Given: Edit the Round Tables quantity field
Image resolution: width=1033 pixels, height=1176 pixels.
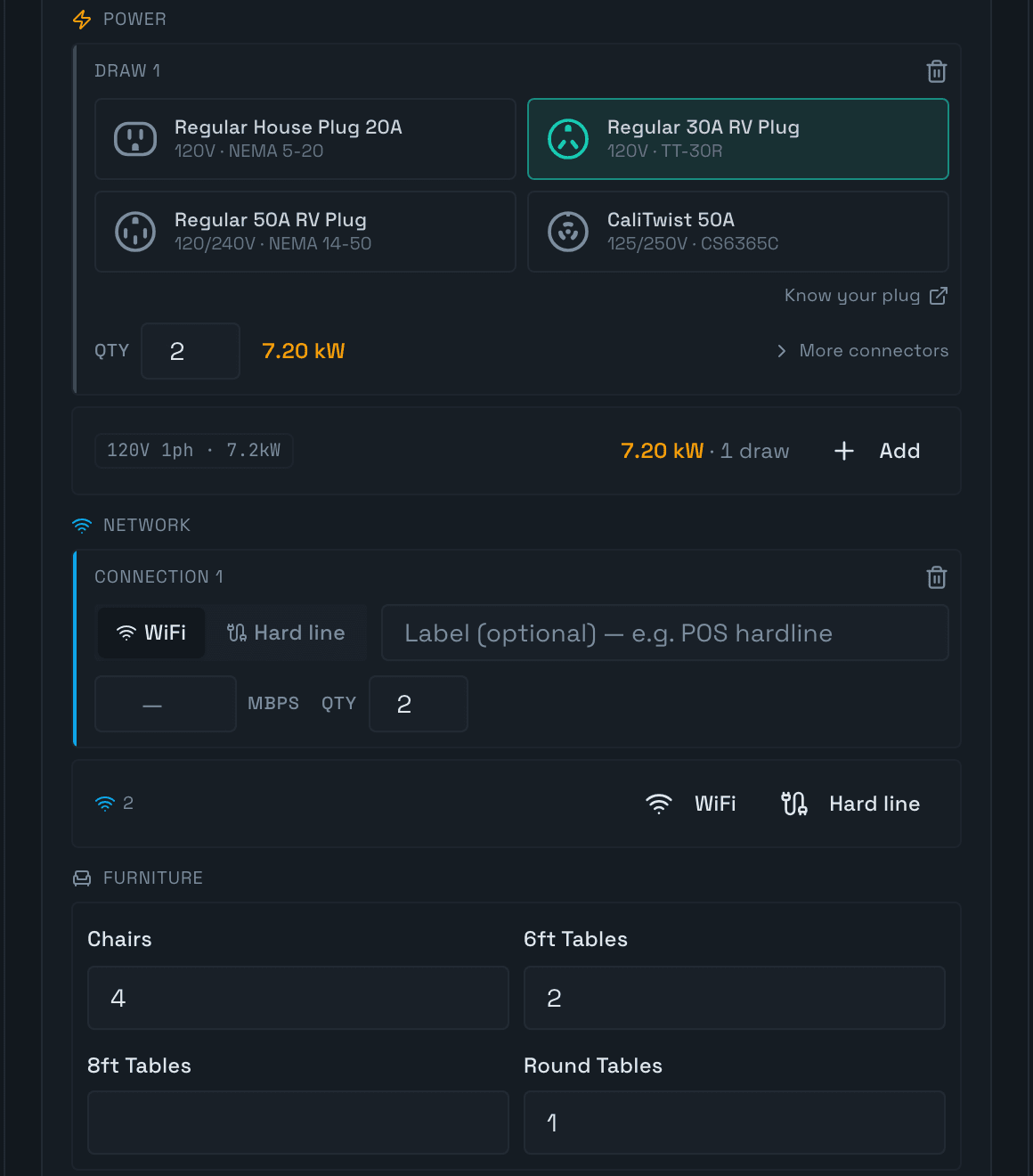Looking at the screenshot, I should (x=735, y=1123).
